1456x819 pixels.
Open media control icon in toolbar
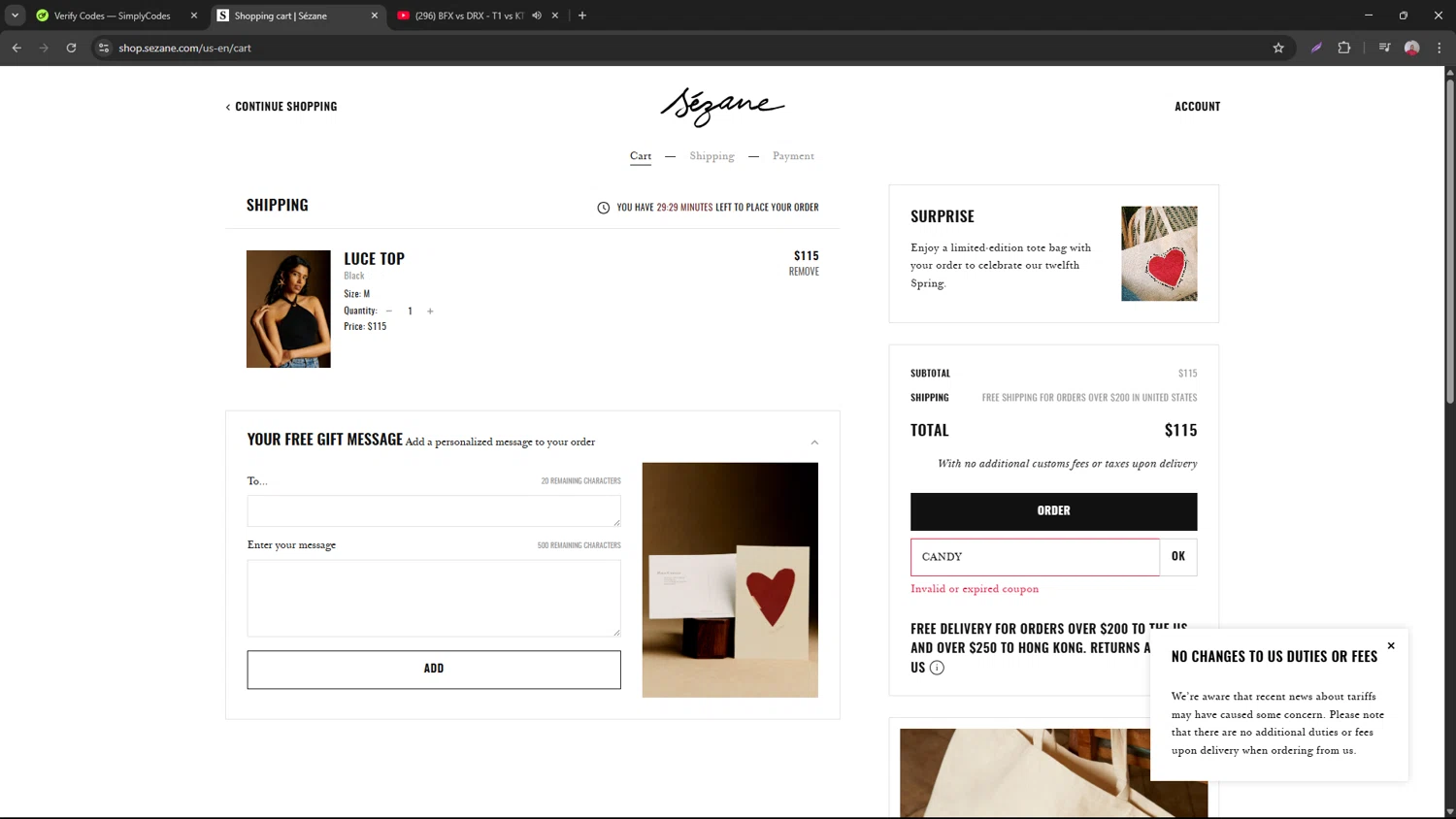pos(1385,48)
